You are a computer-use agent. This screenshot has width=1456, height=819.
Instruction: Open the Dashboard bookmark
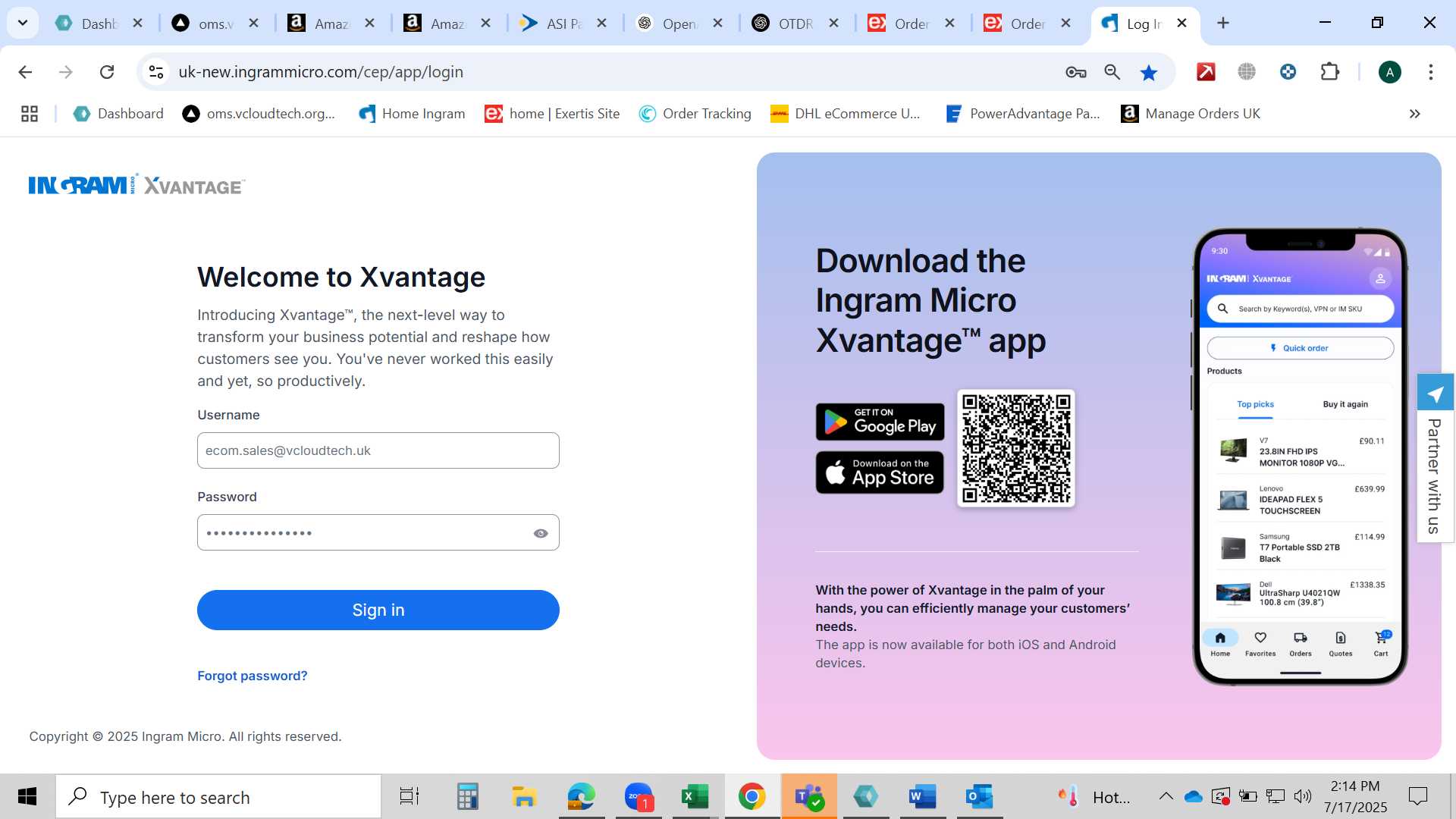click(x=118, y=114)
